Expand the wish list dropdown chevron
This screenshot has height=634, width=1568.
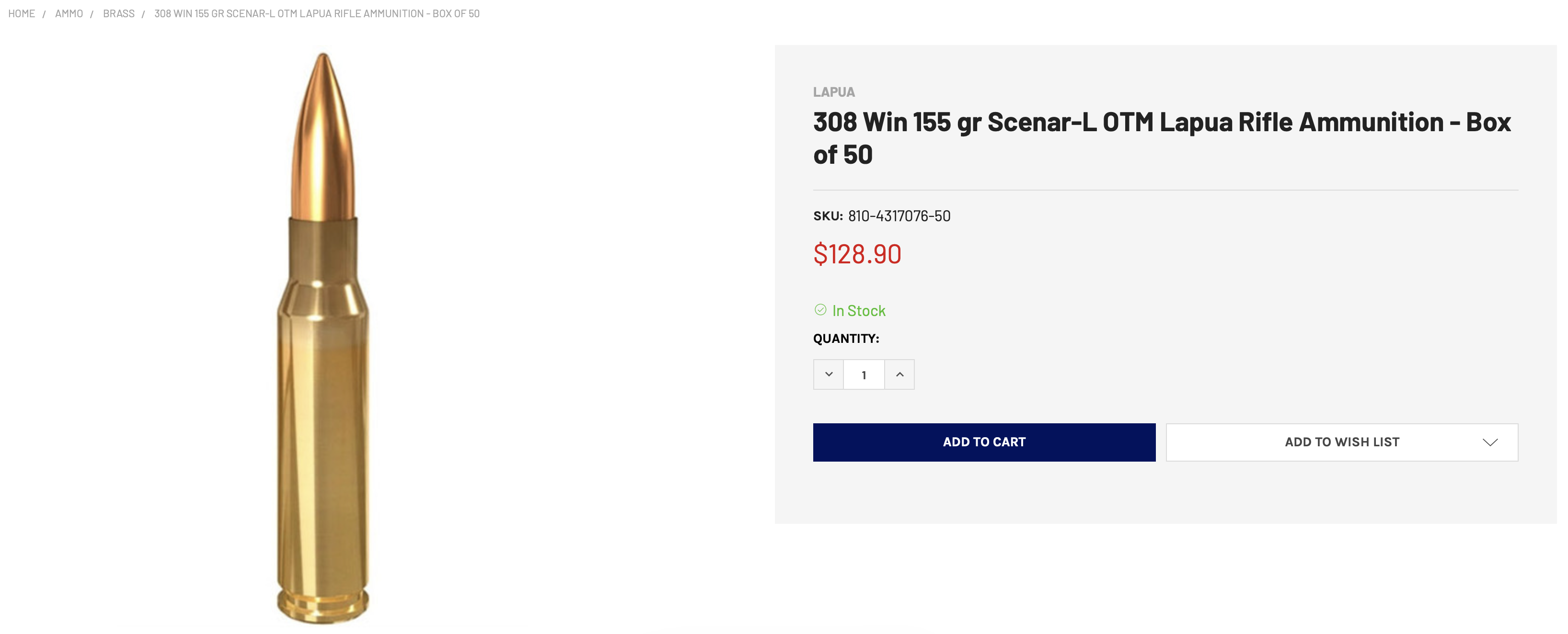coord(1489,442)
